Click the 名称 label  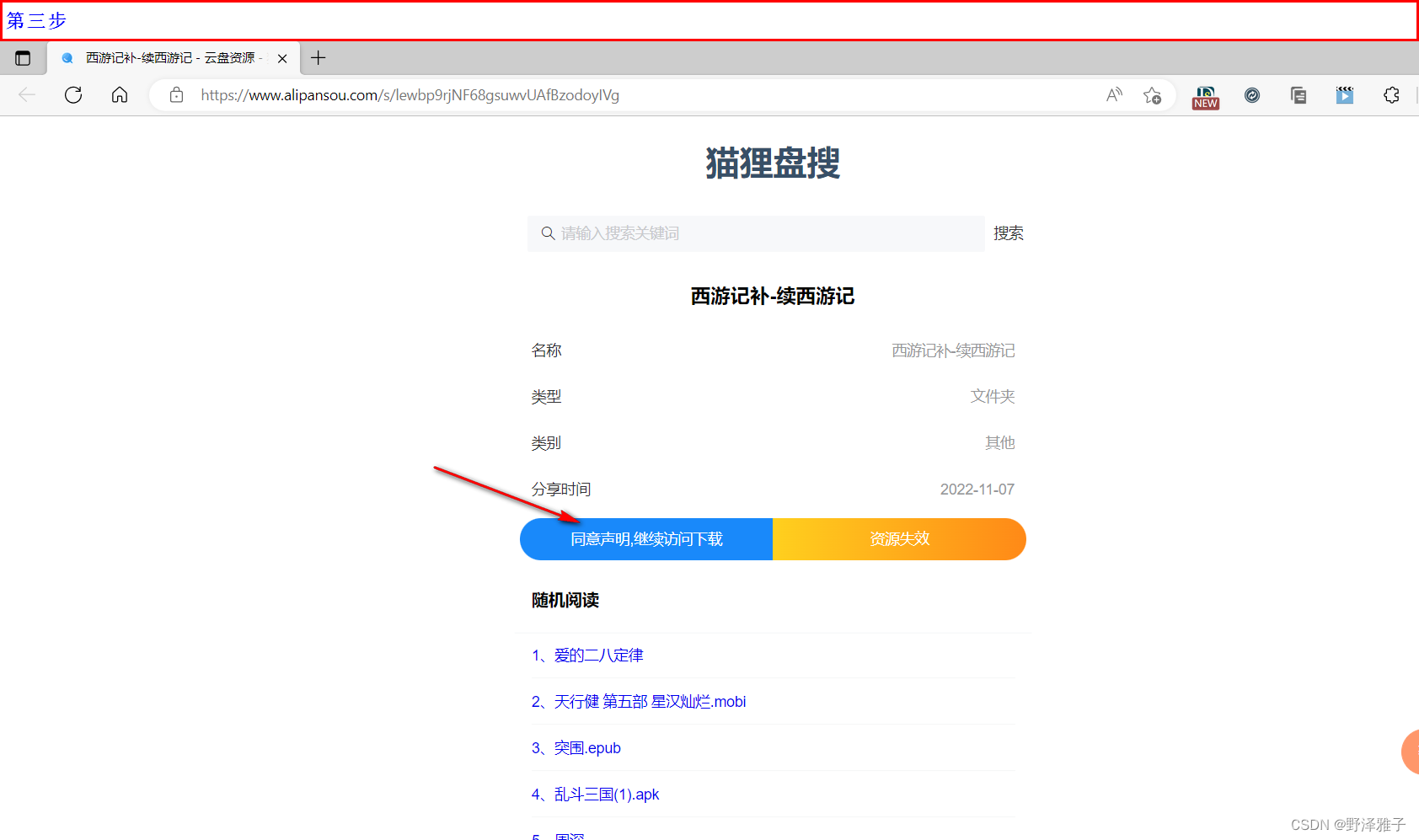point(546,350)
